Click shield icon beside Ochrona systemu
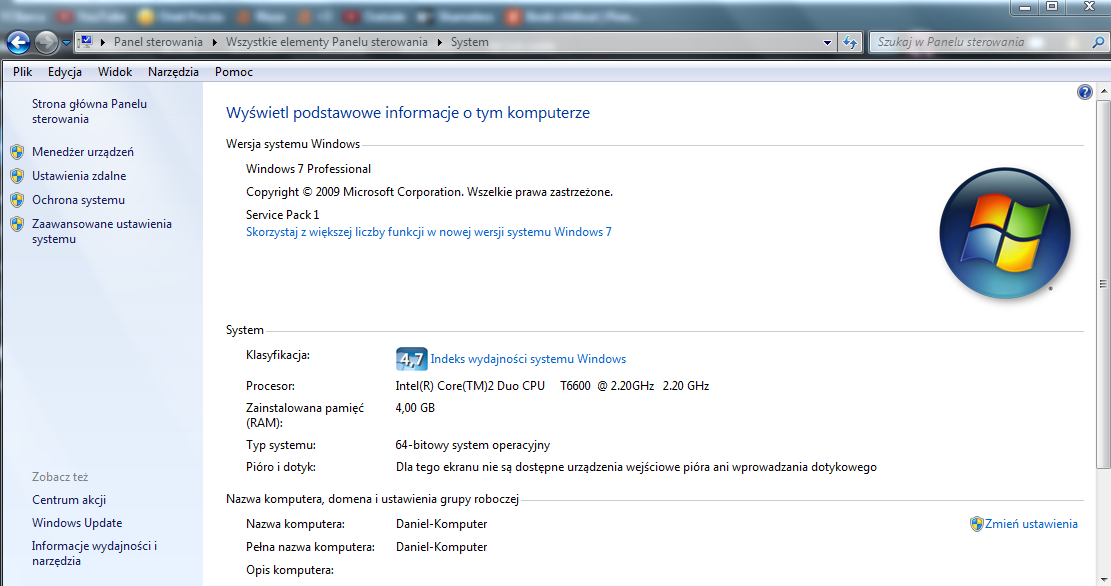Image resolution: width=1111 pixels, height=586 pixels. [17, 200]
